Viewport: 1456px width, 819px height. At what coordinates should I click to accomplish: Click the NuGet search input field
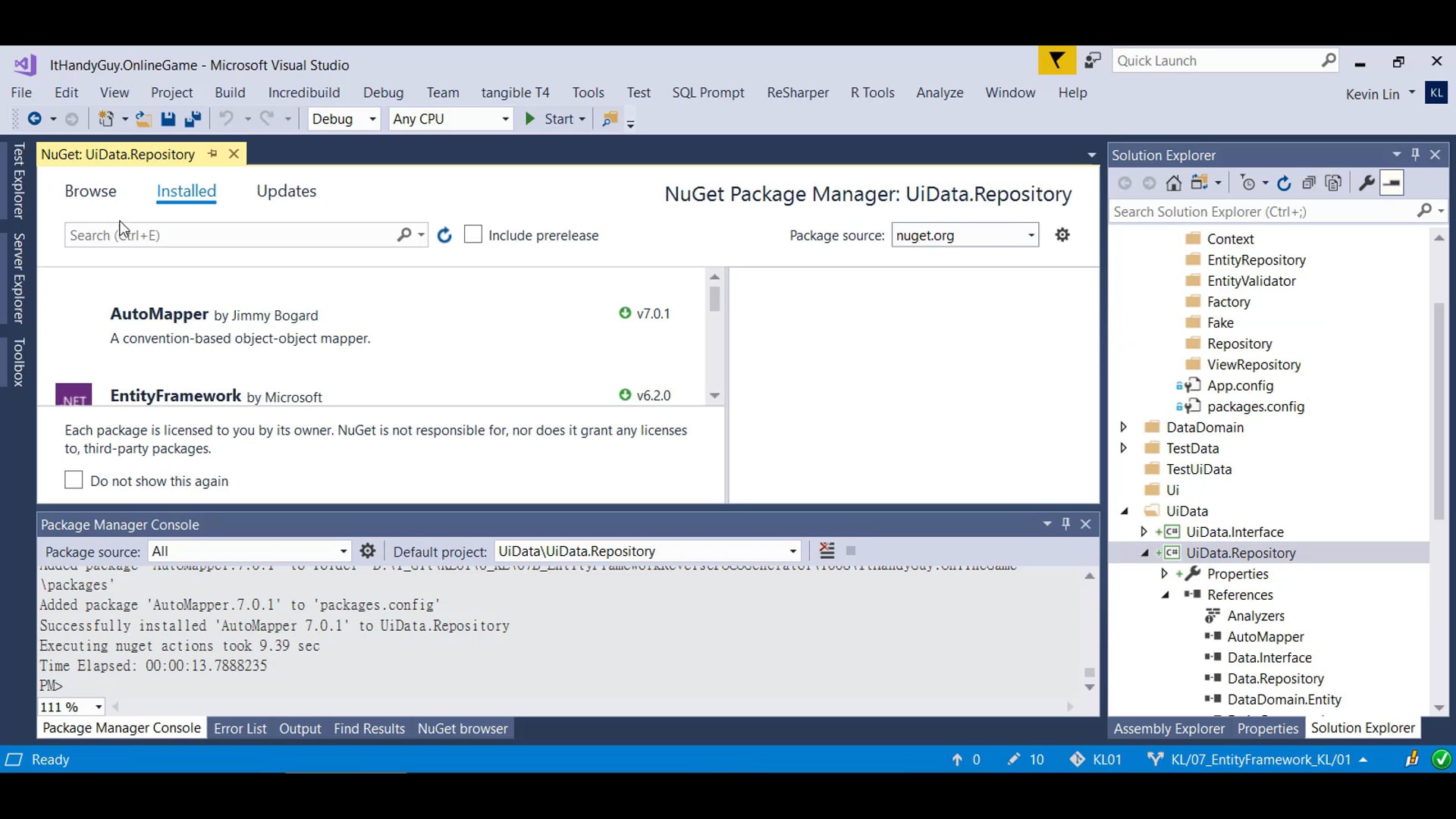coord(227,235)
